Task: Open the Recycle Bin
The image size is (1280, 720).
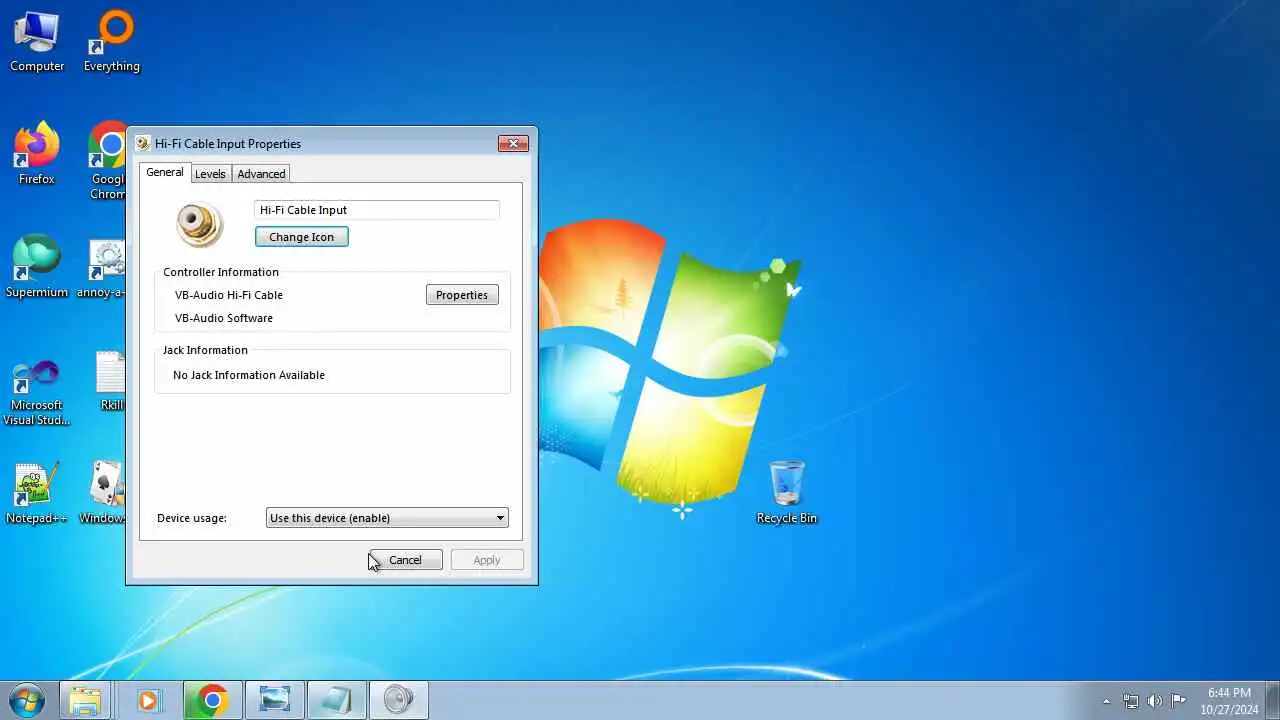Action: pyautogui.click(x=787, y=493)
